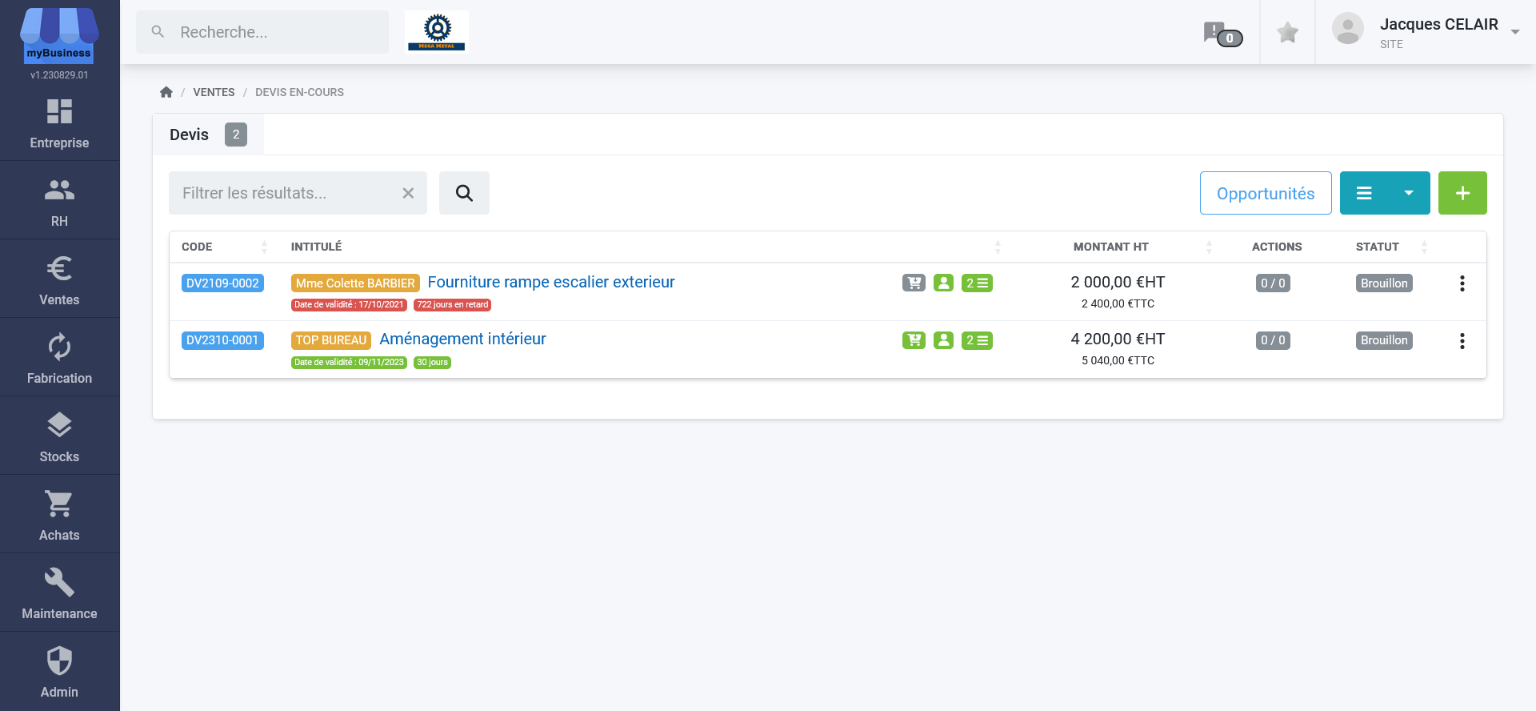Click the green cart icon for DV2310-0001
Viewport: 1536px width, 711px height.
(914, 340)
